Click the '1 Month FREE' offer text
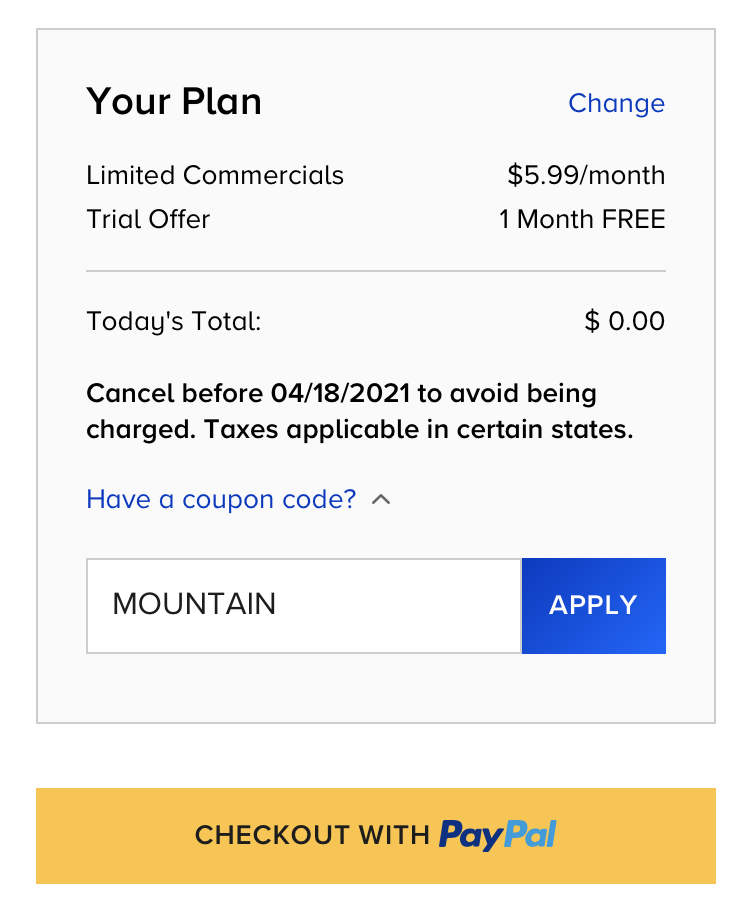Image resolution: width=752 pixels, height=920 pixels. (x=582, y=219)
